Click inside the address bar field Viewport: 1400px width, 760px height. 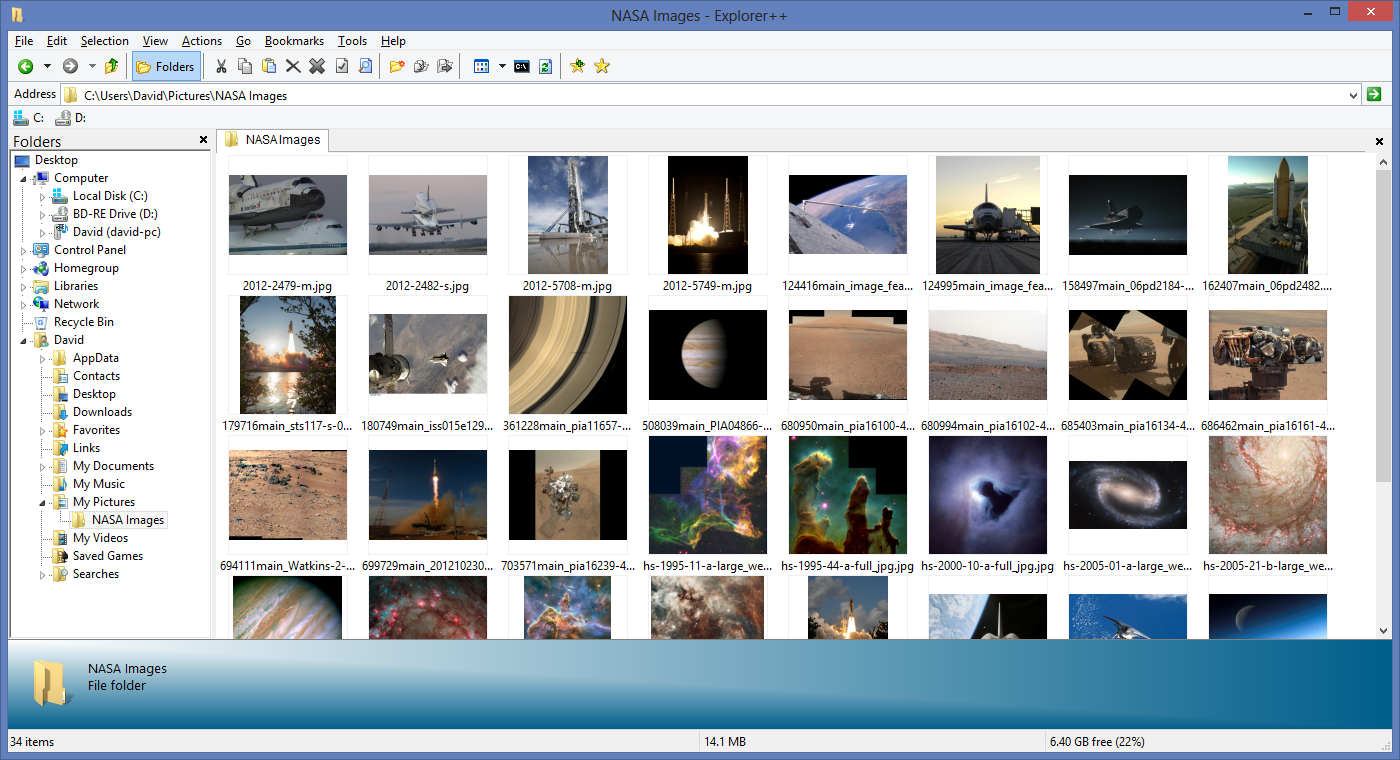pyautogui.click(x=700, y=94)
